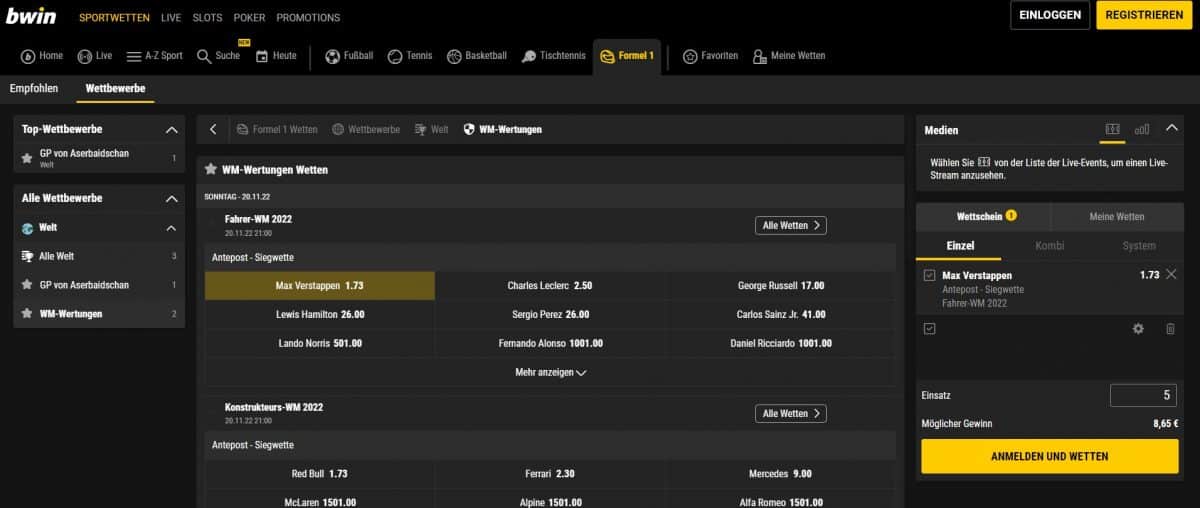Click the statistics bar chart icon in Medien
The width and height of the screenshot is (1200, 508).
tap(1142, 129)
